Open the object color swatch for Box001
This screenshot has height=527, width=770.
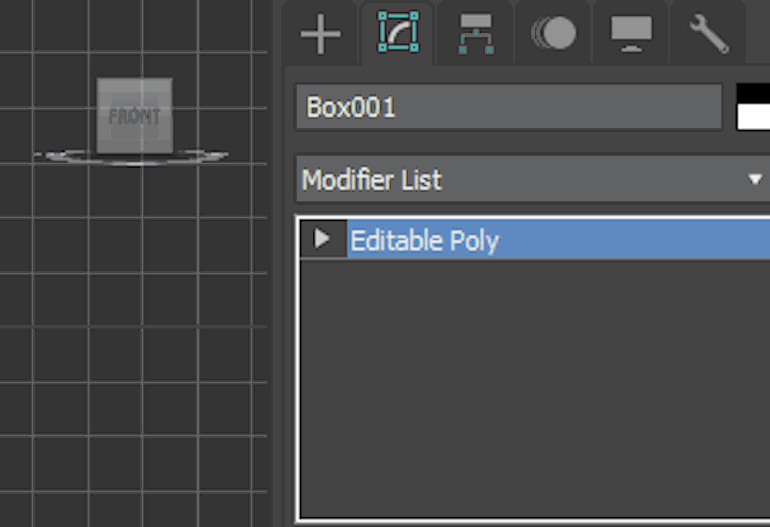[x=753, y=107]
